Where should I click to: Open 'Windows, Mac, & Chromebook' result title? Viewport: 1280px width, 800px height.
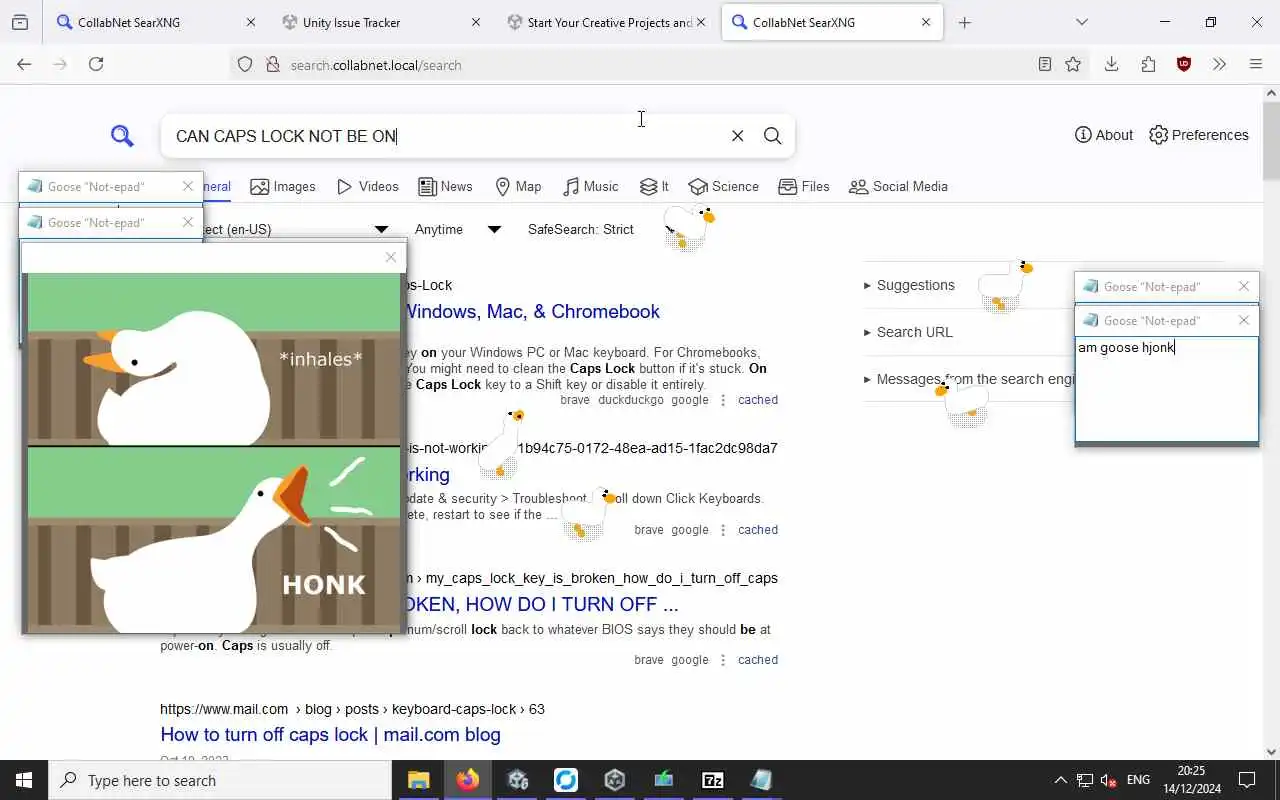point(532,311)
